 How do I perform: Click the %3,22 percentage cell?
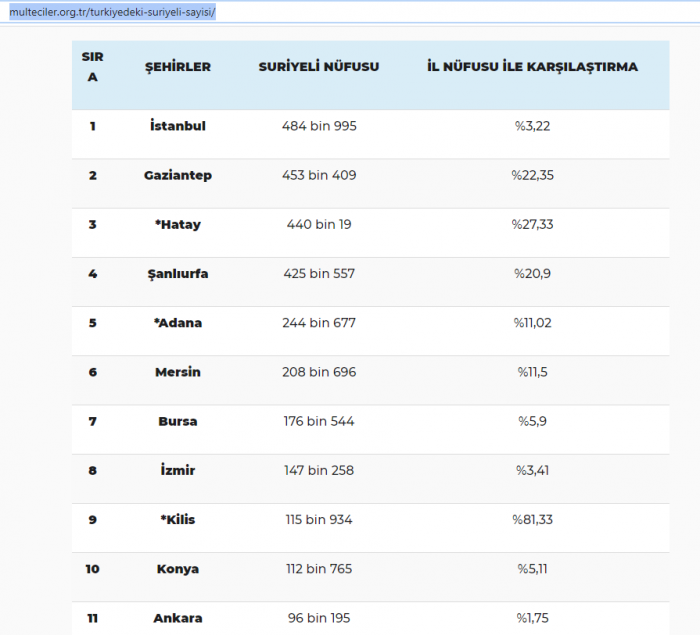(532, 126)
